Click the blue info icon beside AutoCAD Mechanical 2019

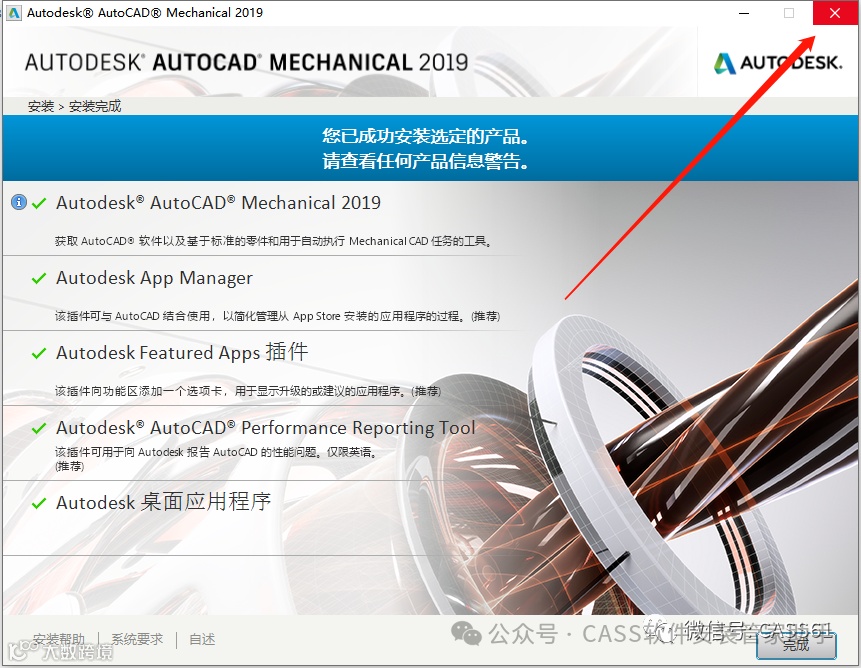pos(19,202)
